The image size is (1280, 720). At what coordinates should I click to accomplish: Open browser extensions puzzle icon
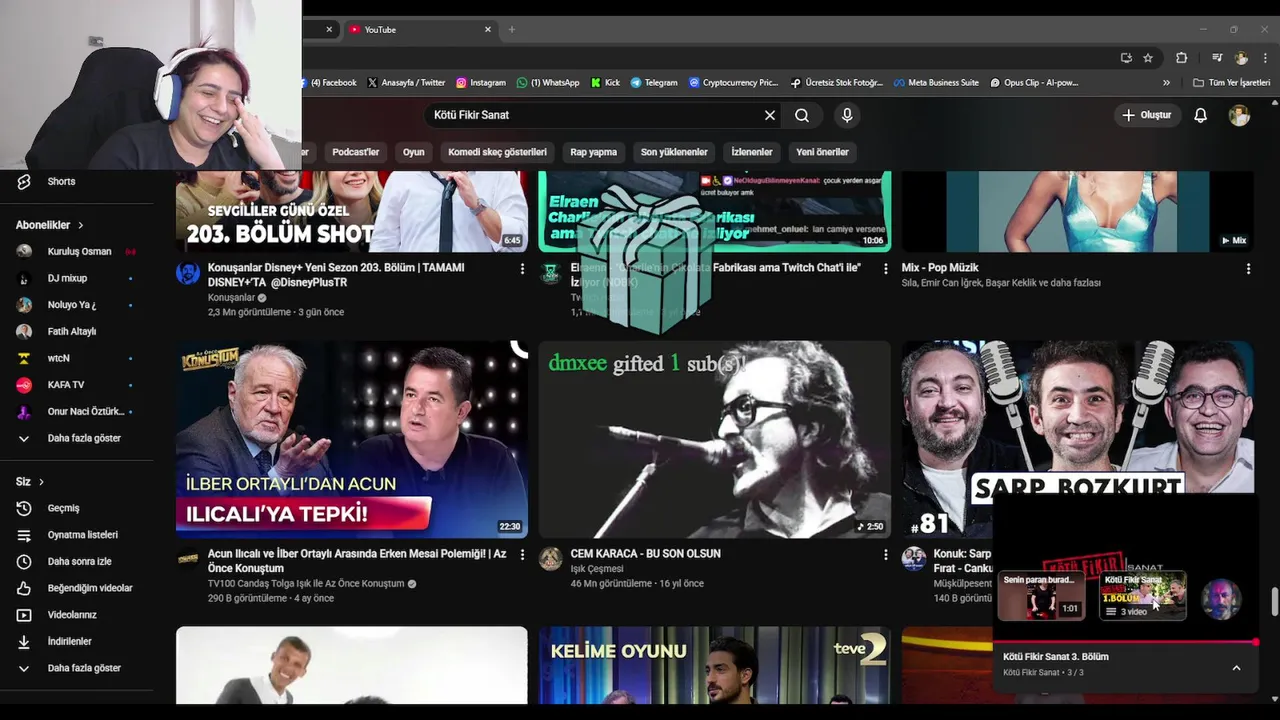click(1181, 58)
